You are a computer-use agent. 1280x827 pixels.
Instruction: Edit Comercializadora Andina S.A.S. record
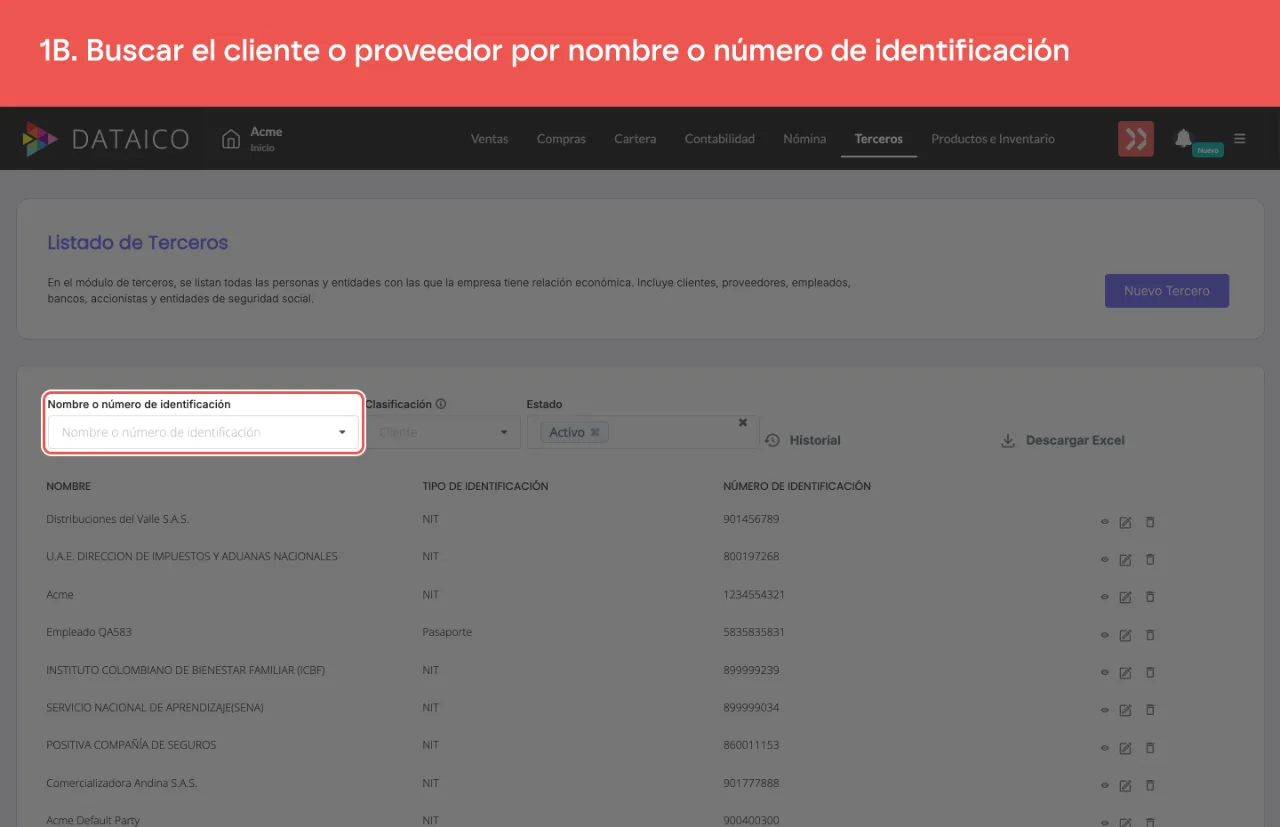pos(1125,785)
